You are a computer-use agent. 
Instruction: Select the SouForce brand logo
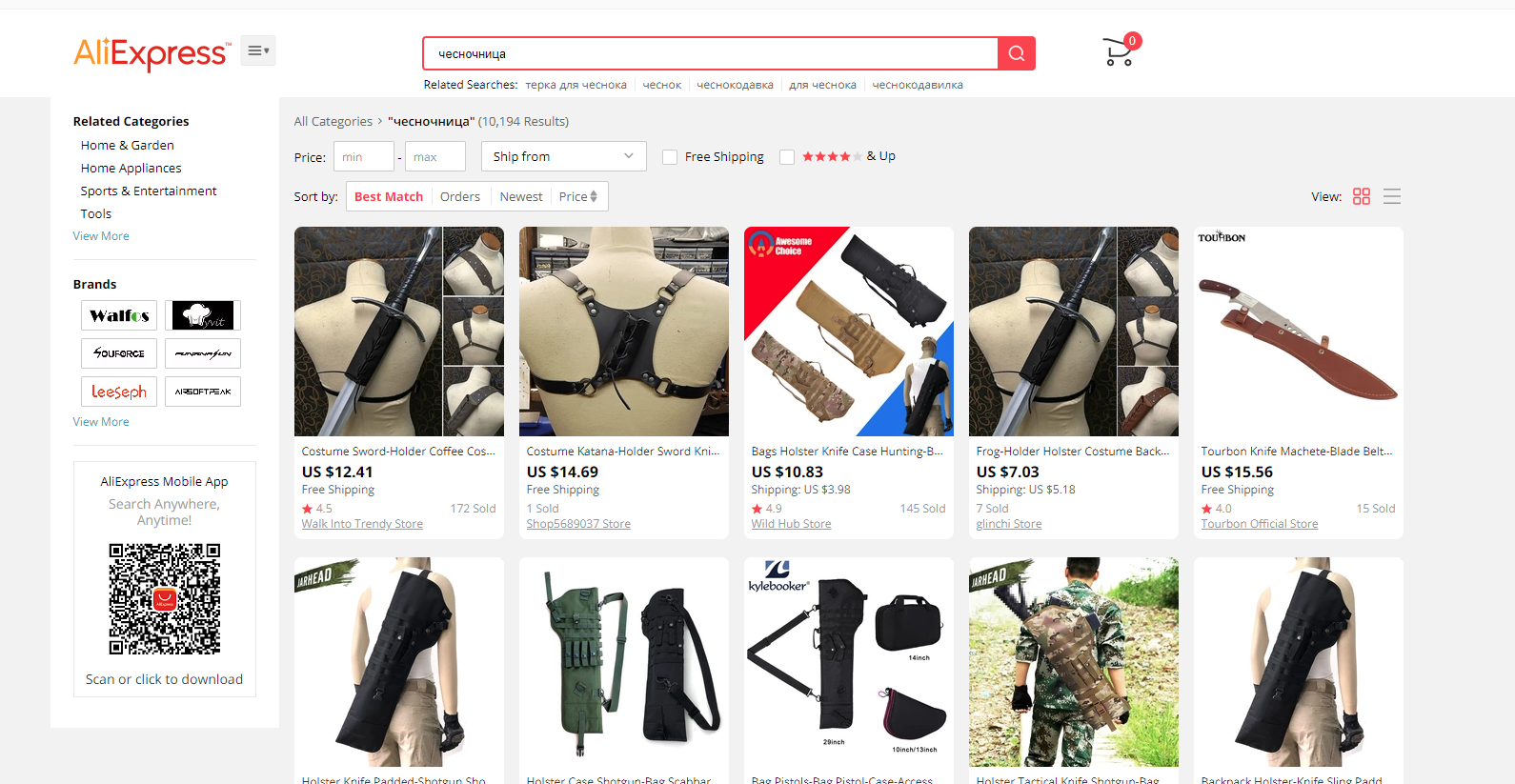[x=119, y=353]
